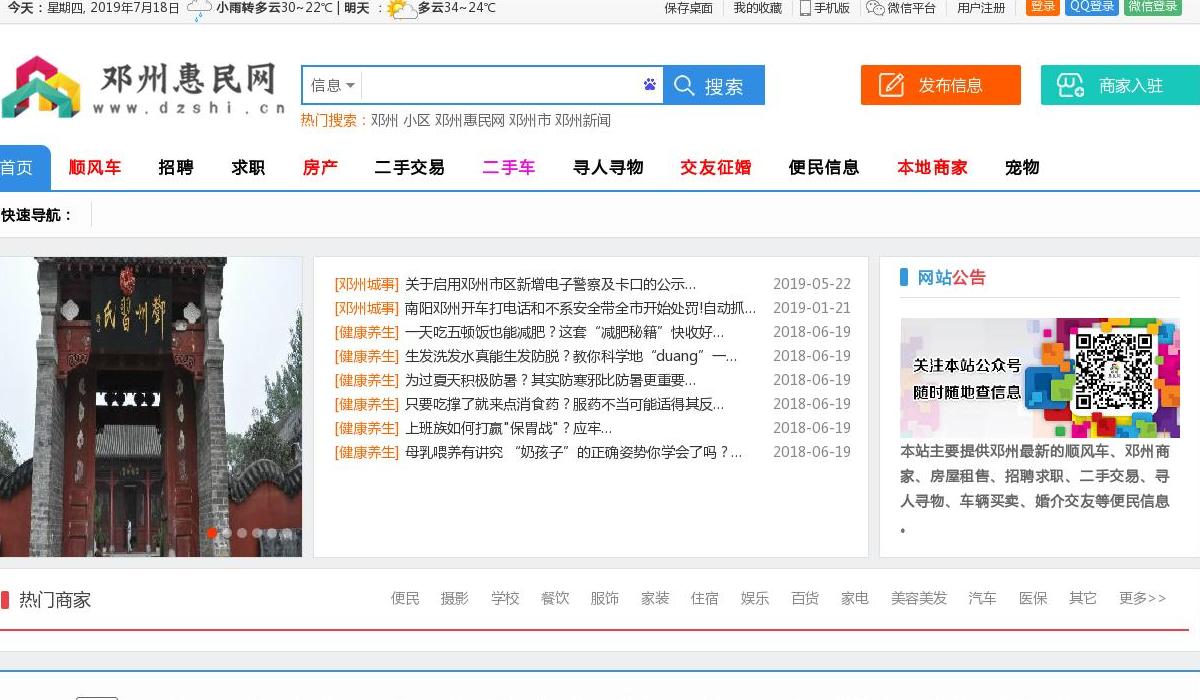Open the 便民信息 navigation item
The image size is (1200, 700).
pyautogui.click(x=824, y=167)
